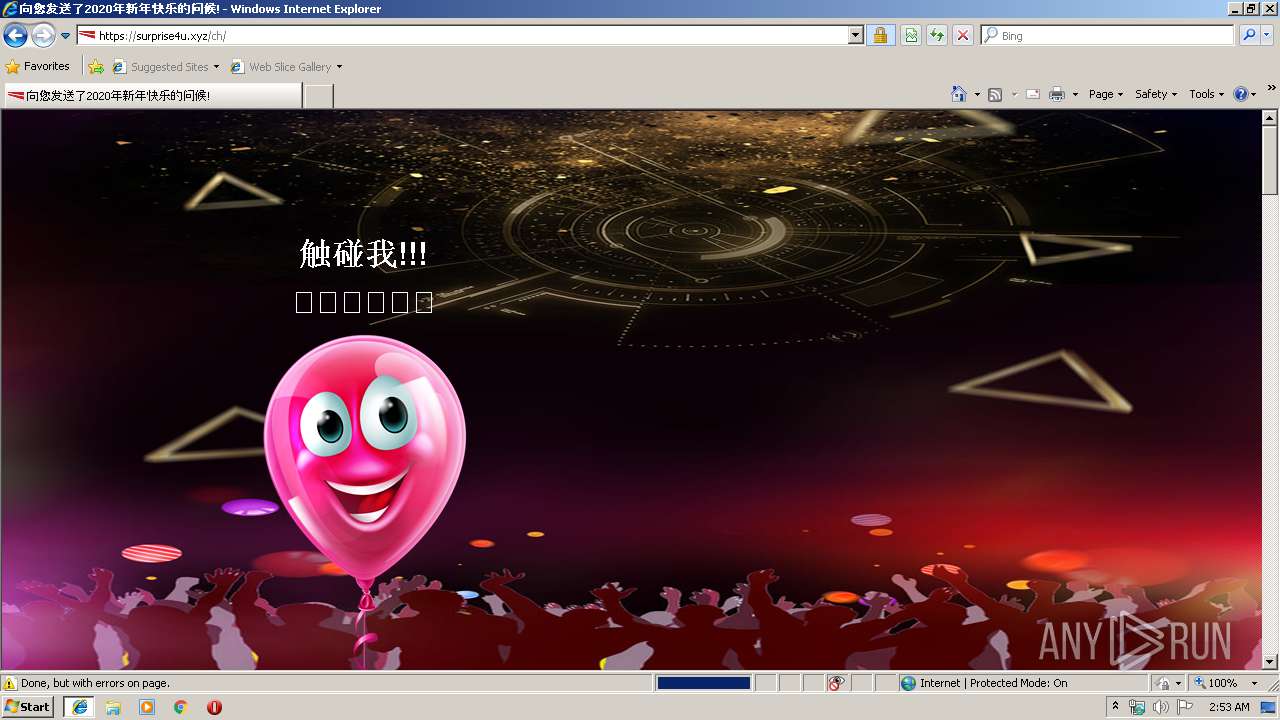Select the 2020 New Year greeting tab

pyautogui.click(x=152, y=96)
